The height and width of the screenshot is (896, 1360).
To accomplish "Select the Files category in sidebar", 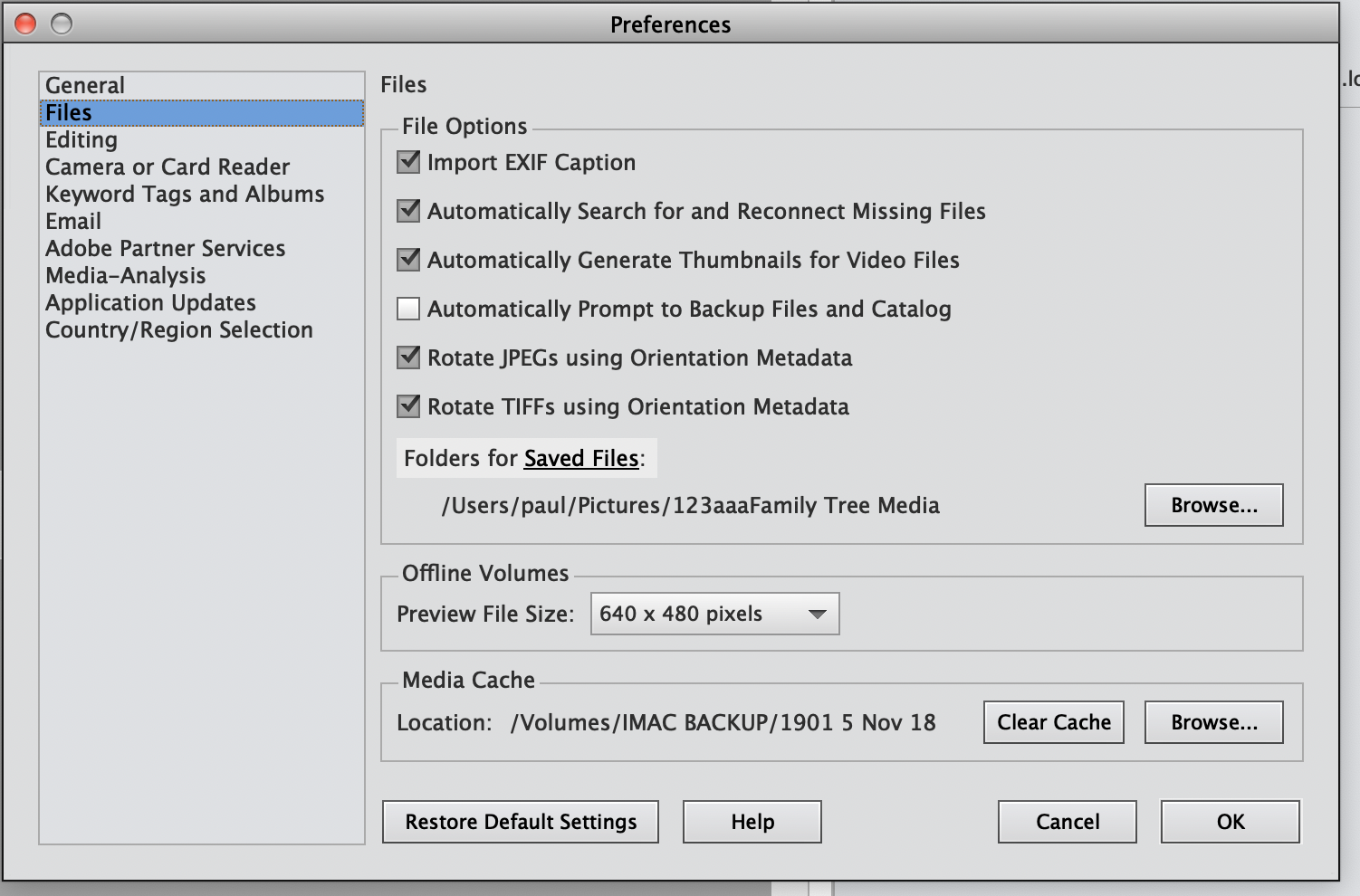I will [x=202, y=112].
